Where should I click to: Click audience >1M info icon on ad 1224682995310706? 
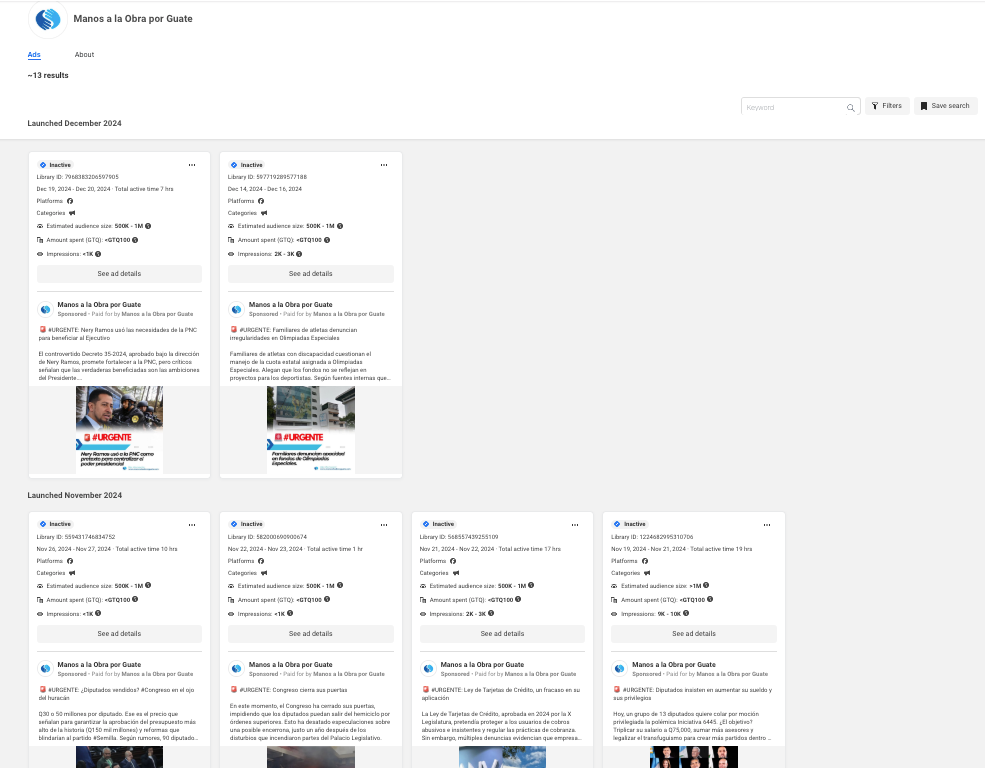[706, 585]
